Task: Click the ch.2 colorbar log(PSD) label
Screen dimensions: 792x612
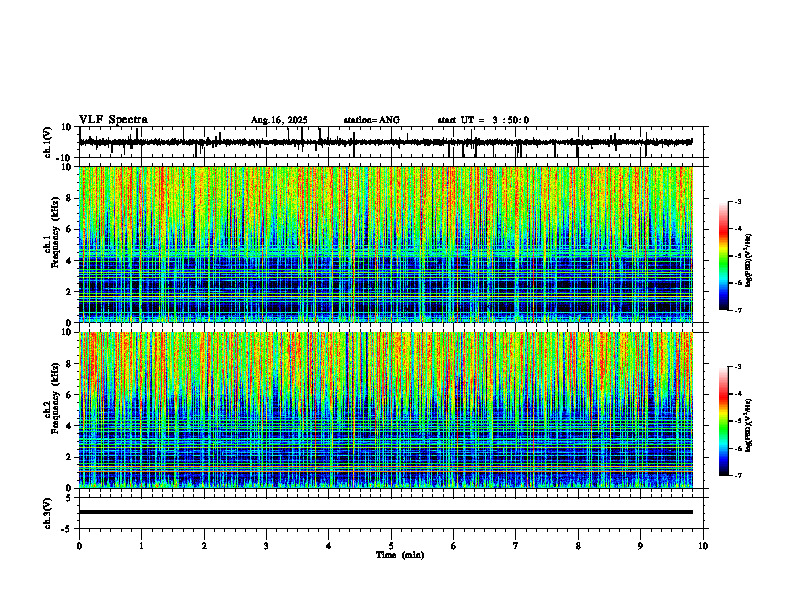Action: [749, 426]
